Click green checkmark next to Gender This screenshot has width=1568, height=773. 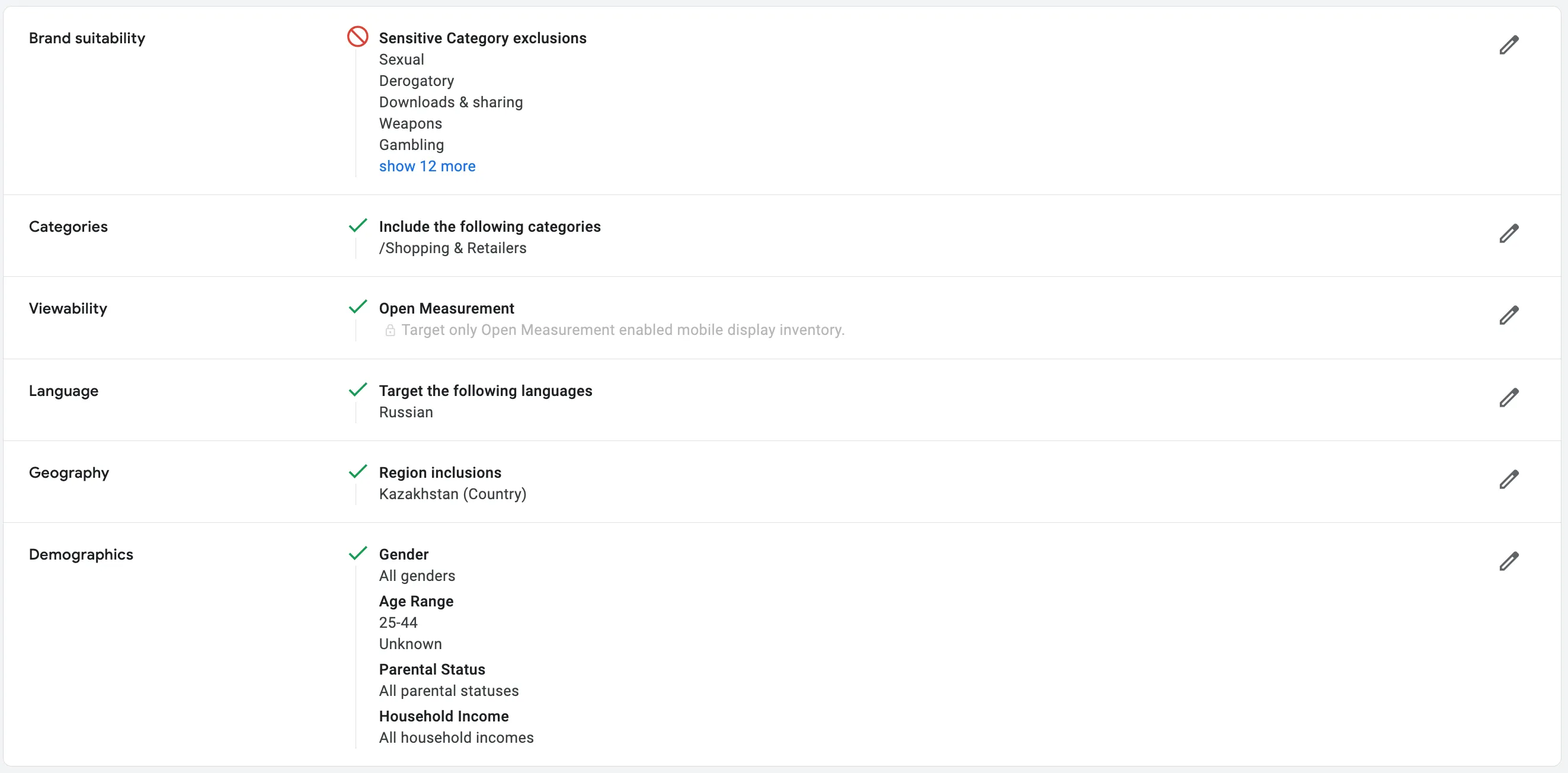[358, 552]
